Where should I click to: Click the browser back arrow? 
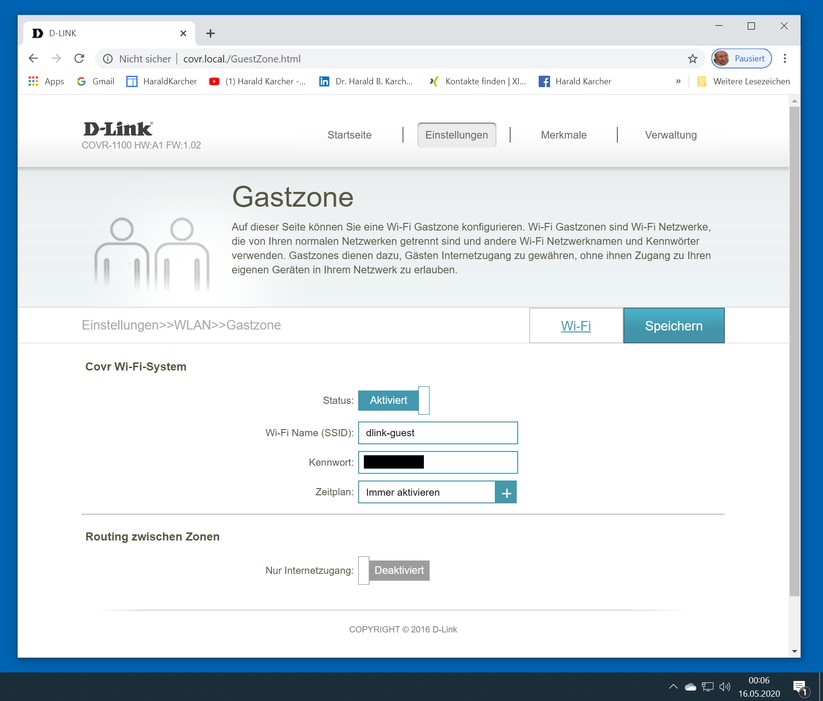pyautogui.click(x=33, y=59)
